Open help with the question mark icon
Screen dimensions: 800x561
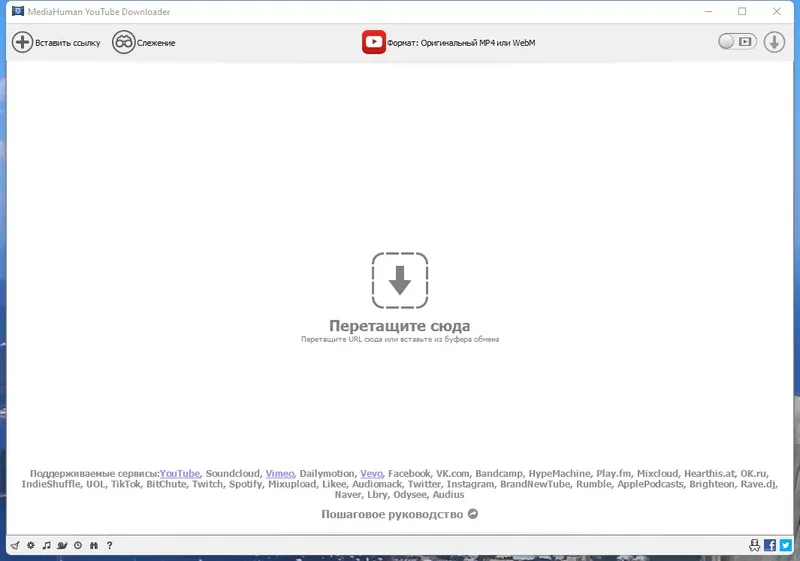(109, 545)
